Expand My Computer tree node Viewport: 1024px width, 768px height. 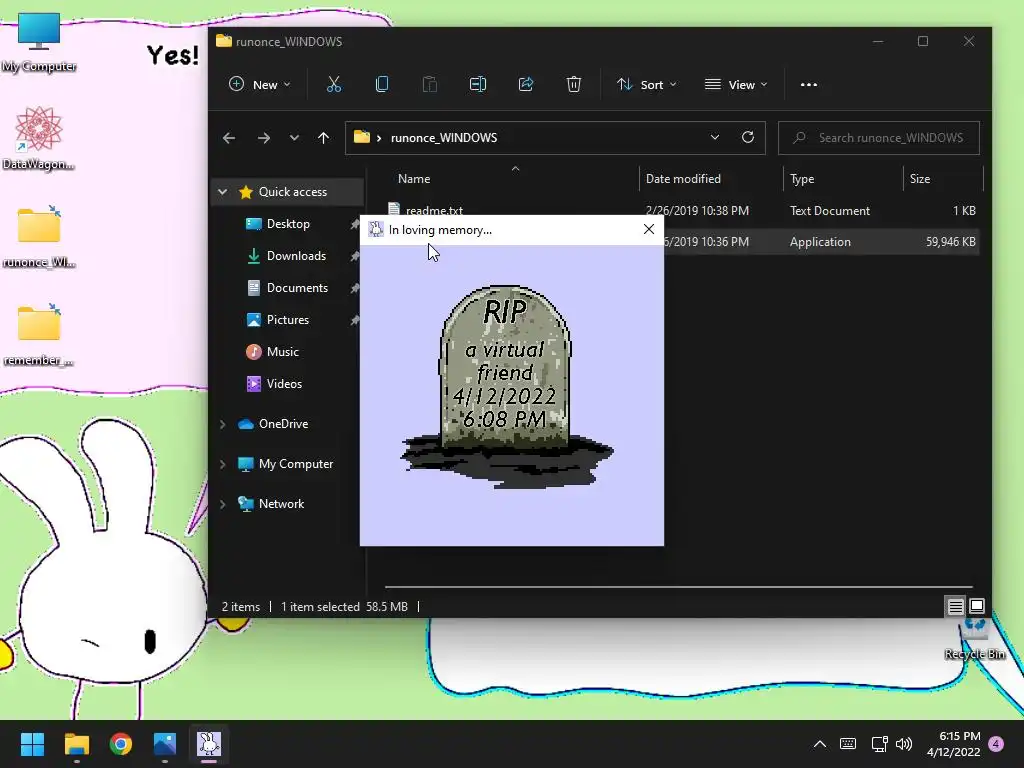tap(223, 464)
